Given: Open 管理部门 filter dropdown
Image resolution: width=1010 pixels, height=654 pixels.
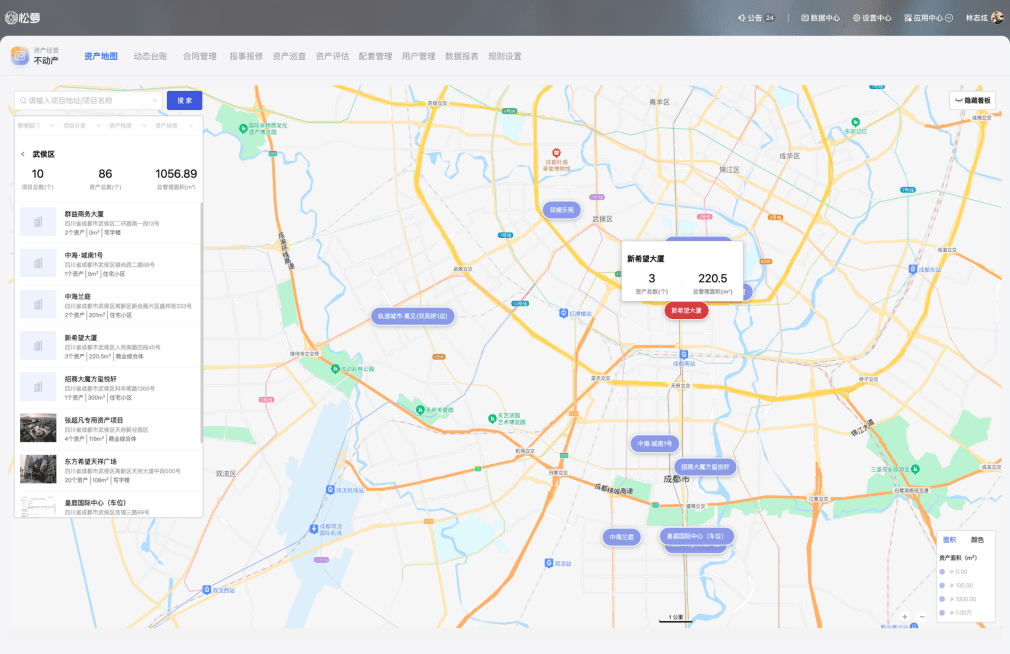Looking at the screenshot, I should (x=36, y=126).
